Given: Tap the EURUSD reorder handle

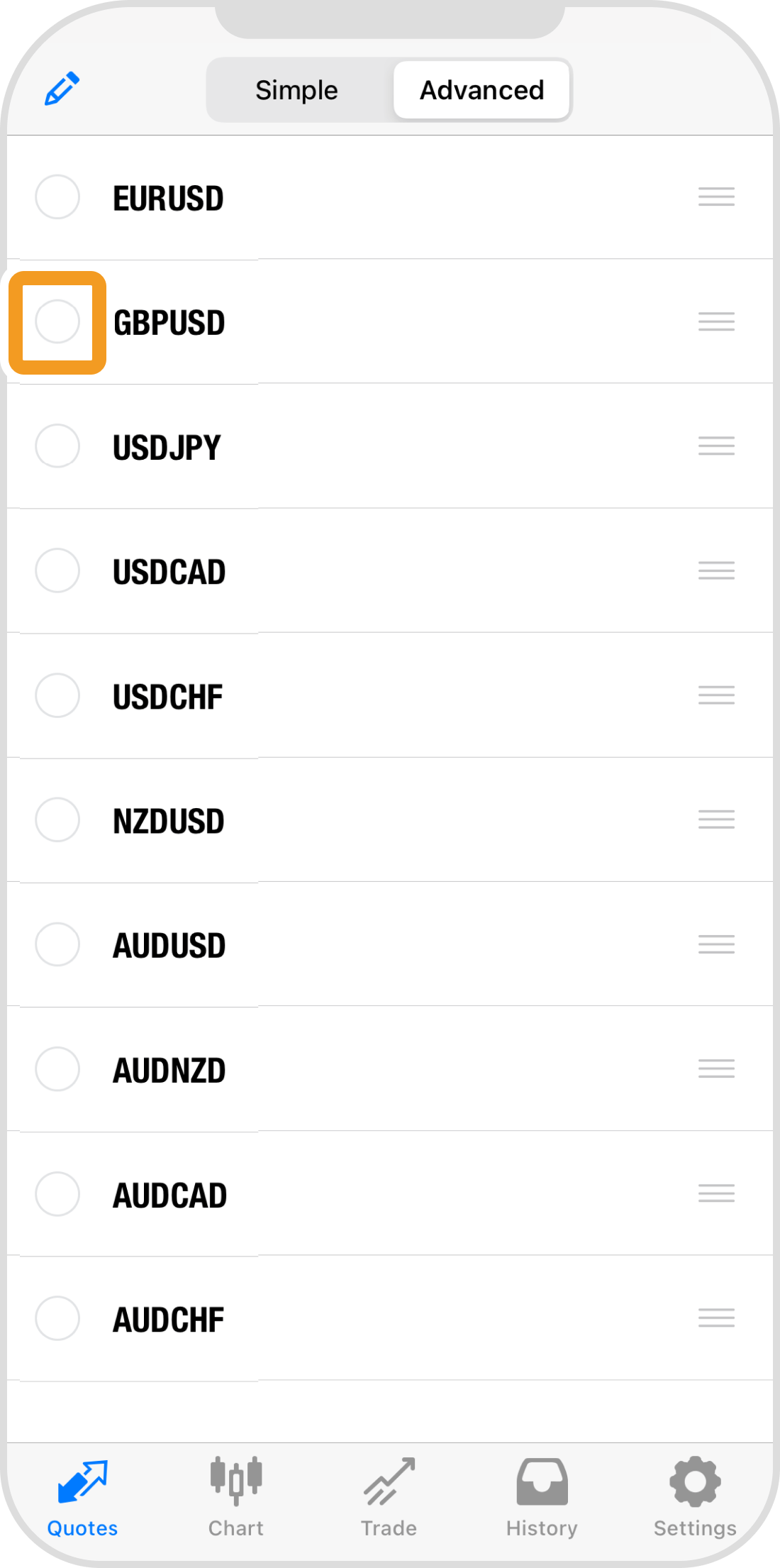Looking at the screenshot, I should [x=716, y=197].
